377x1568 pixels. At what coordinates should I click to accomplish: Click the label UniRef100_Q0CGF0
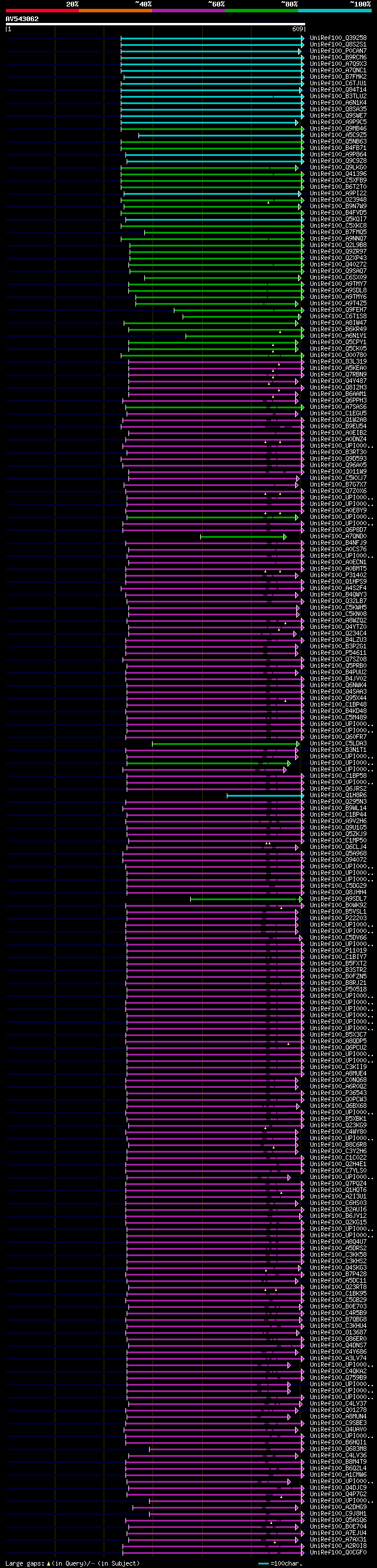338,1553
